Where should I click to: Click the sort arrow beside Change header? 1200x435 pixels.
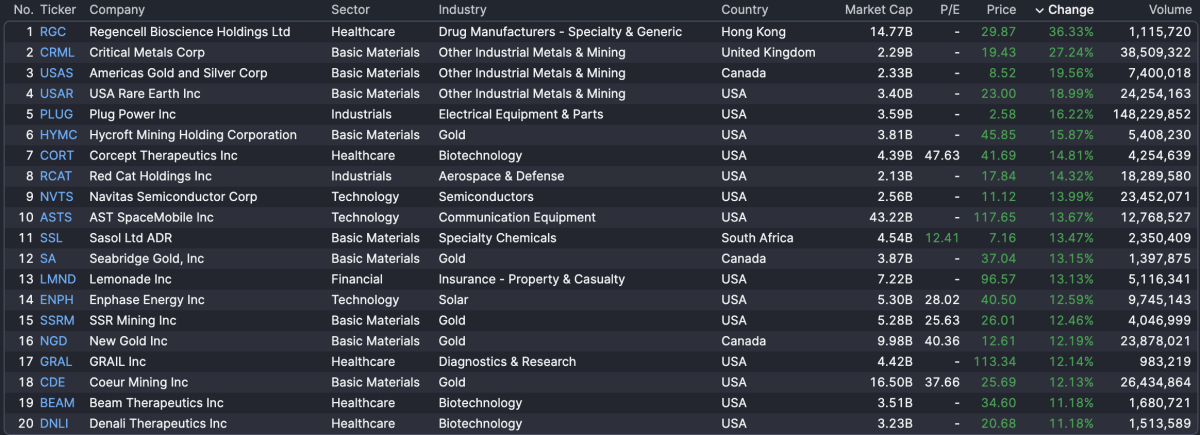pos(1039,10)
